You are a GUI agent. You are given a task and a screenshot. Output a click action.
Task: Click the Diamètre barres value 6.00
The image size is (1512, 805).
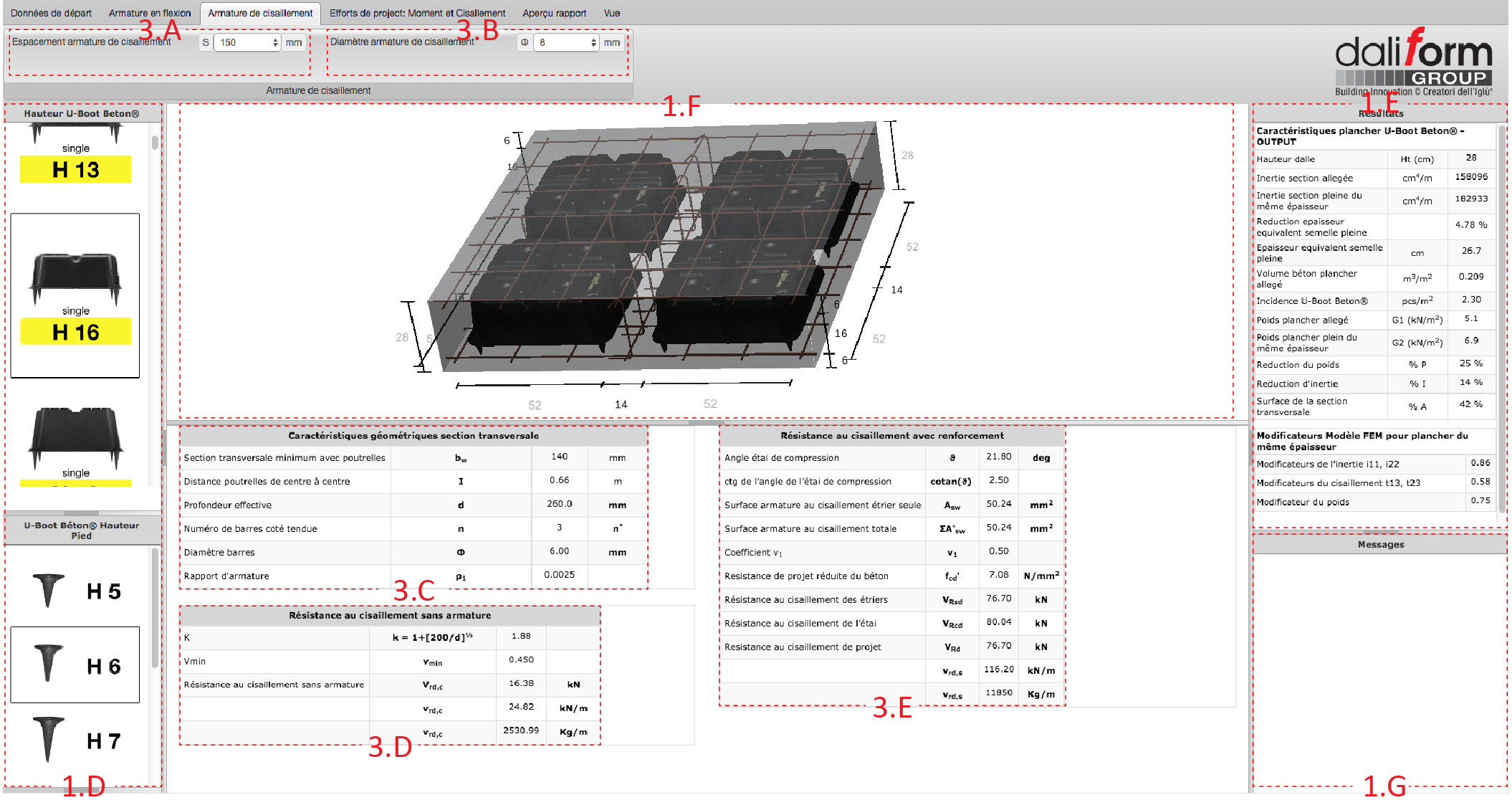coord(559,551)
